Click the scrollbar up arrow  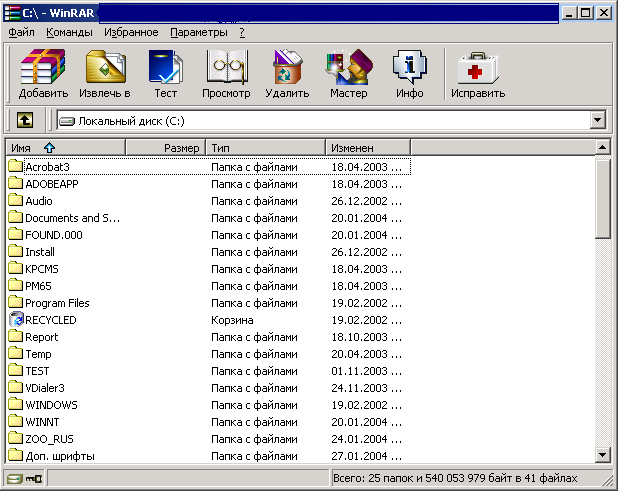(x=602, y=147)
